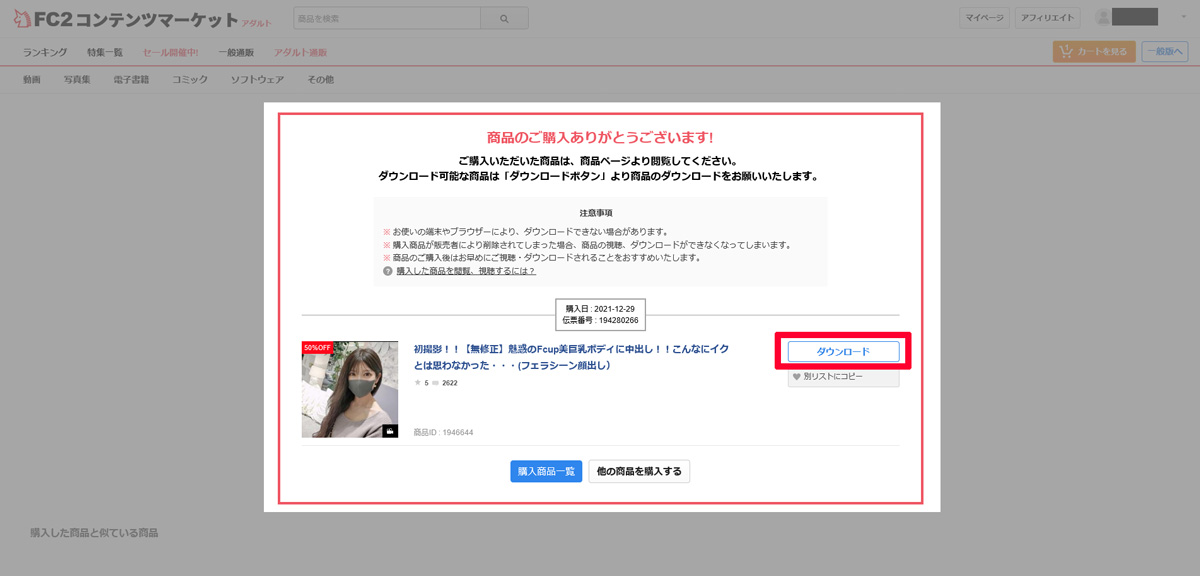Open the 電子書籍 category tab
This screenshot has height=576, width=1200.
point(131,79)
